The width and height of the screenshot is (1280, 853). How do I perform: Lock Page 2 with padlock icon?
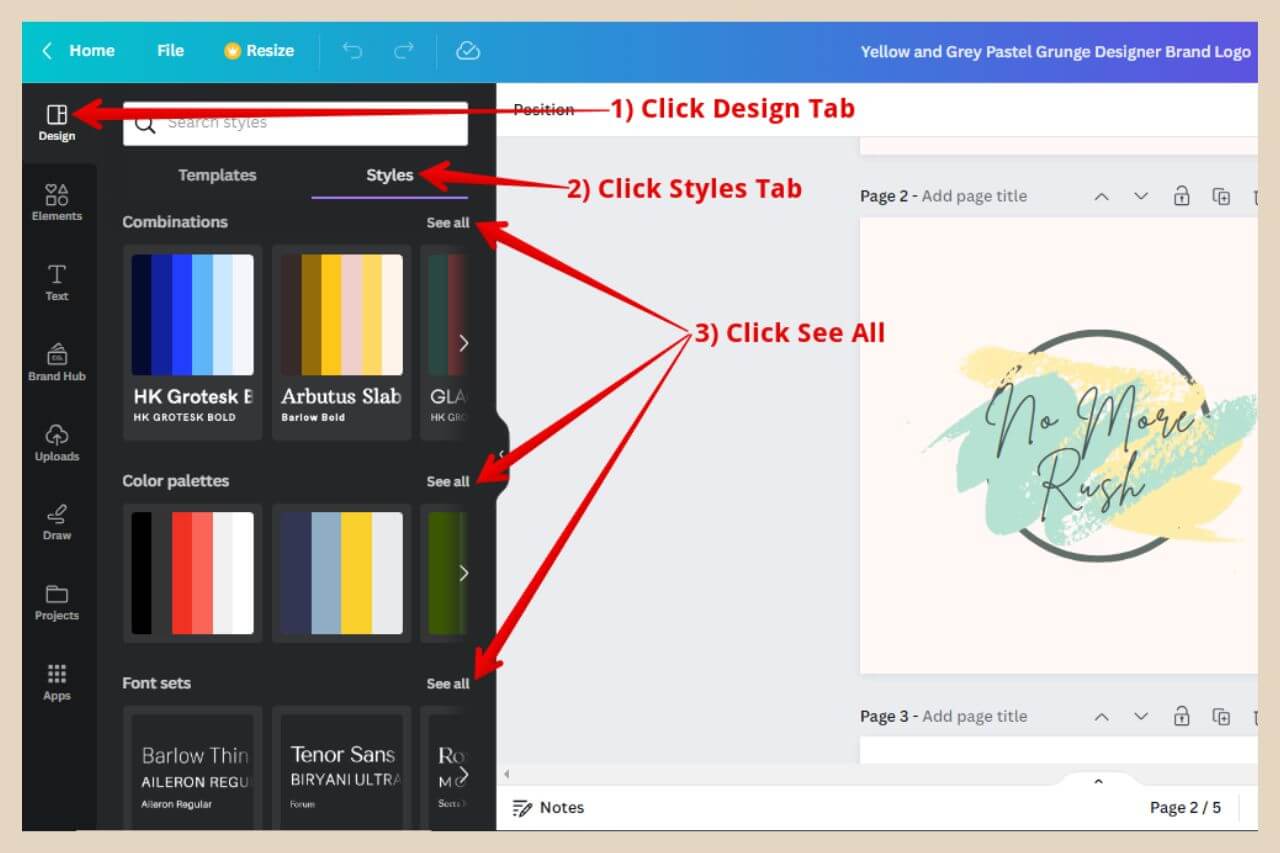click(x=1182, y=196)
